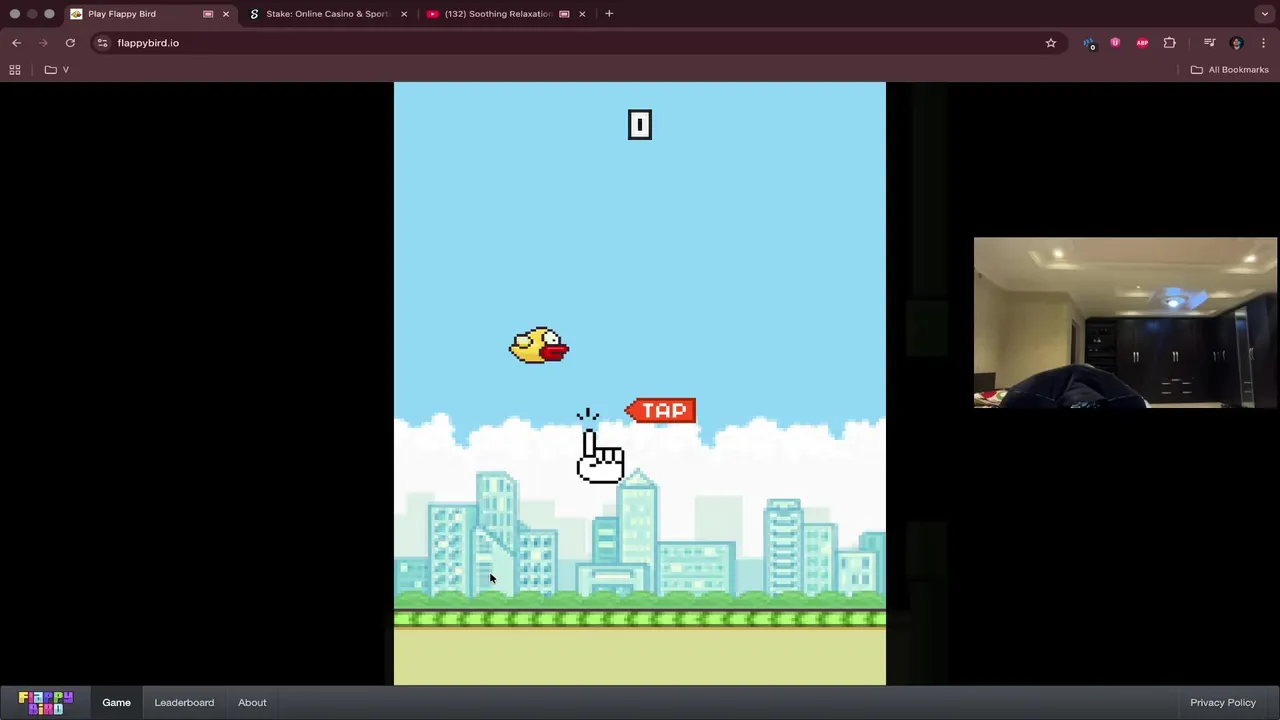1280x720 pixels.
Task: Open the Chrome three-dot menu
Action: pyautogui.click(x=1263, y=43)
